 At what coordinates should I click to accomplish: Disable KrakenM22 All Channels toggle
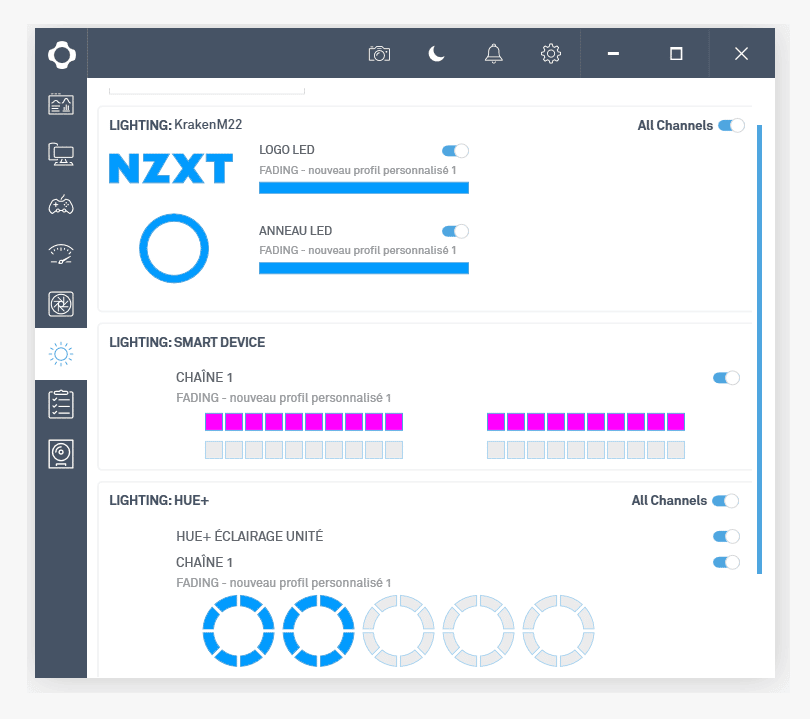coord(731,126)
